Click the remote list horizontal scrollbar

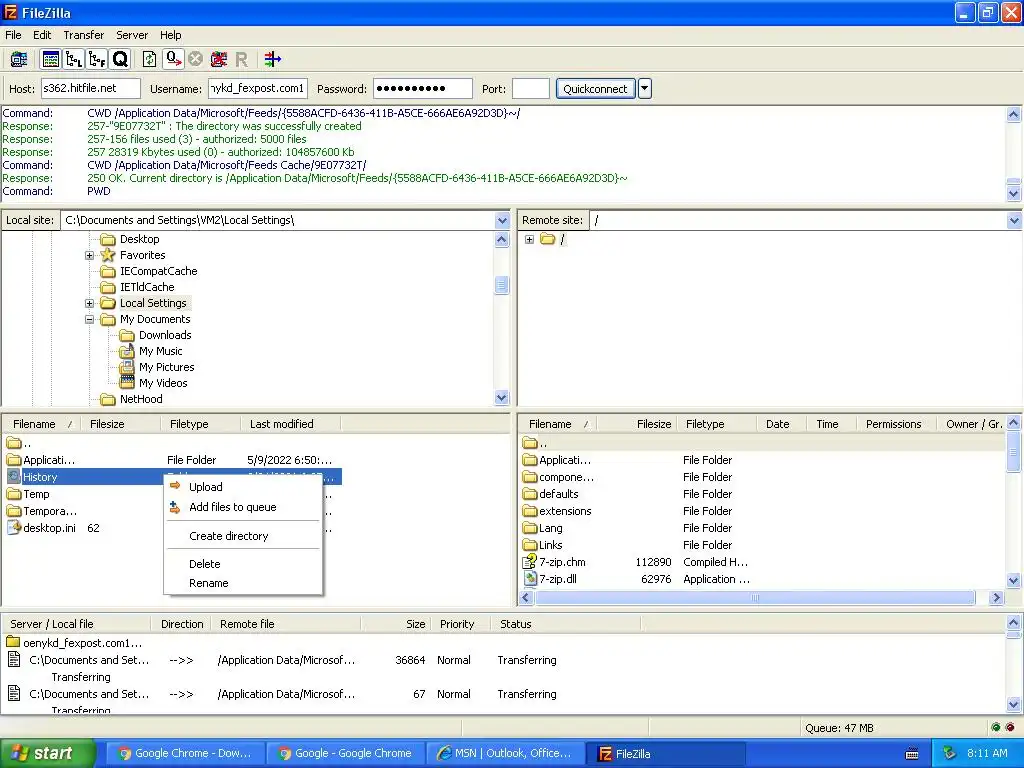(x=755, y=598)
